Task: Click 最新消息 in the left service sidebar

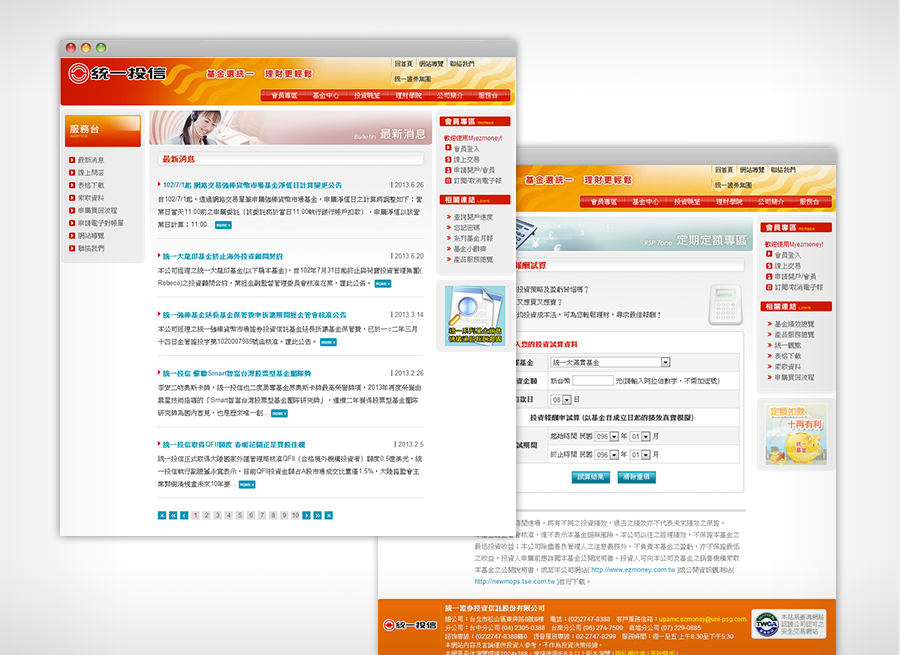Action: 91,160
